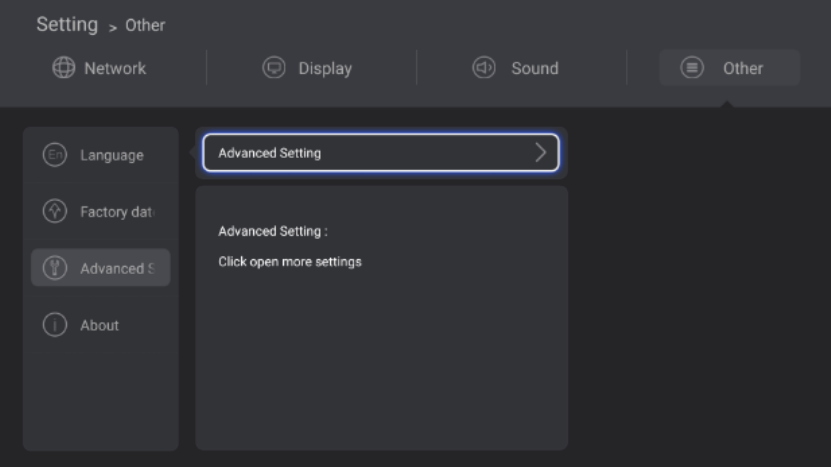The height and width of the screenshot is (467, 831).
Task: Click the Network globe icon
Action: pyautogui.click(x=64, y=68)
